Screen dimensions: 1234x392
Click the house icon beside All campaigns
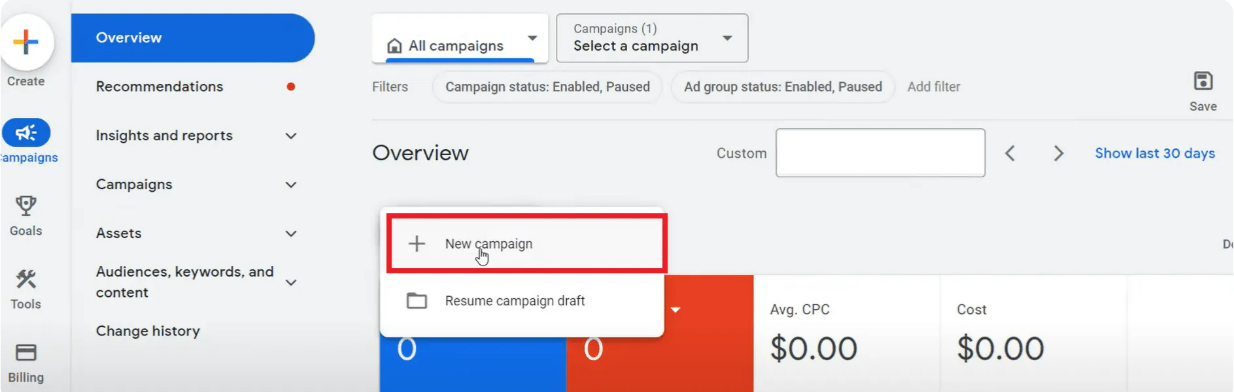click(x=394, y=46)
